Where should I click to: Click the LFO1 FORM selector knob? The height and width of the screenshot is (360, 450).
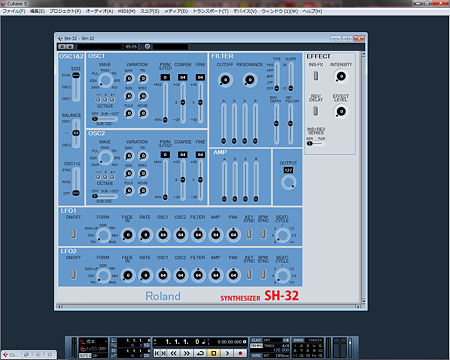pyautogui.click(x=103, y=235)
